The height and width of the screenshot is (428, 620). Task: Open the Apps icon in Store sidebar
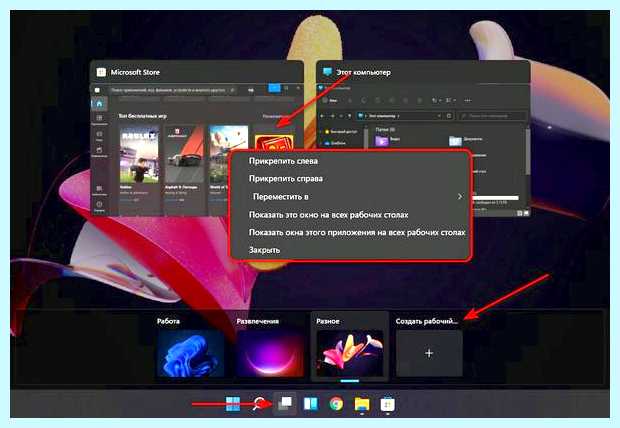[x=99, y=118]
